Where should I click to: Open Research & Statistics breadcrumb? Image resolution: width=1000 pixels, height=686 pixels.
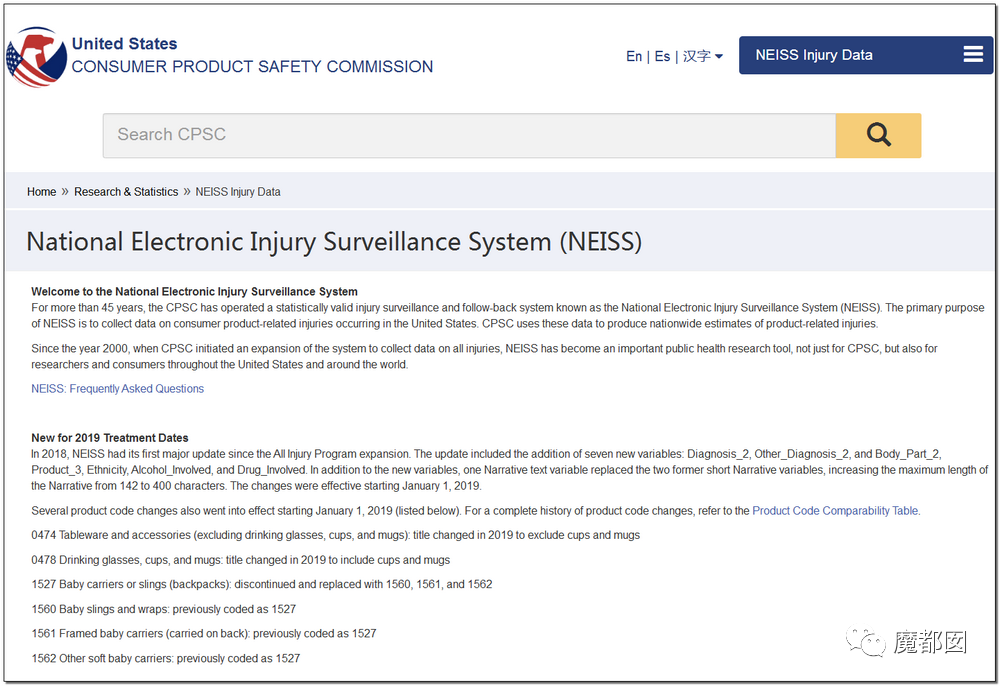pos(126,192)
